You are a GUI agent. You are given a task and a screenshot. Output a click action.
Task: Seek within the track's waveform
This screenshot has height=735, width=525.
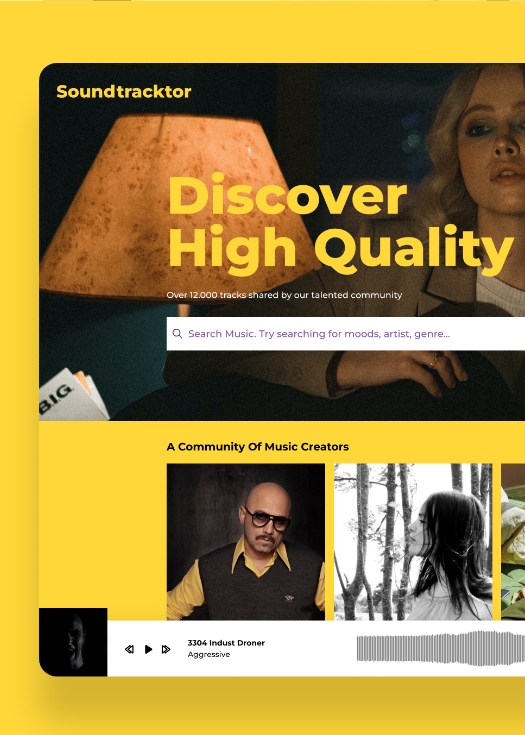[x=441, y=649]
